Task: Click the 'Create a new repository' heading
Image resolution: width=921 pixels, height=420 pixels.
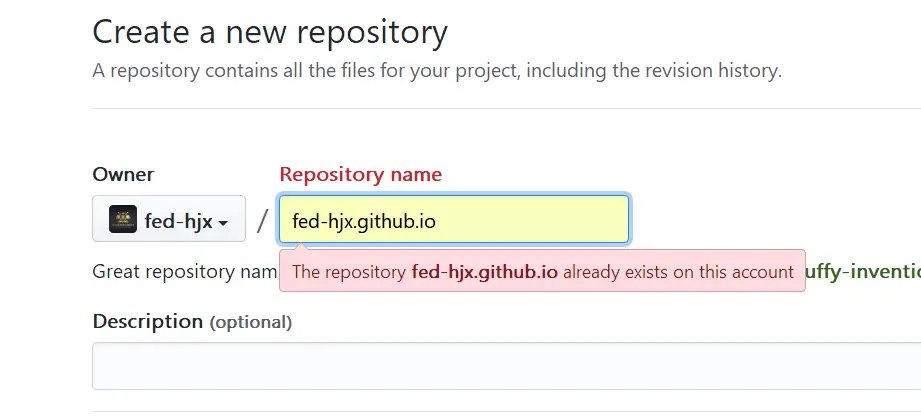Action: (270, 32)
